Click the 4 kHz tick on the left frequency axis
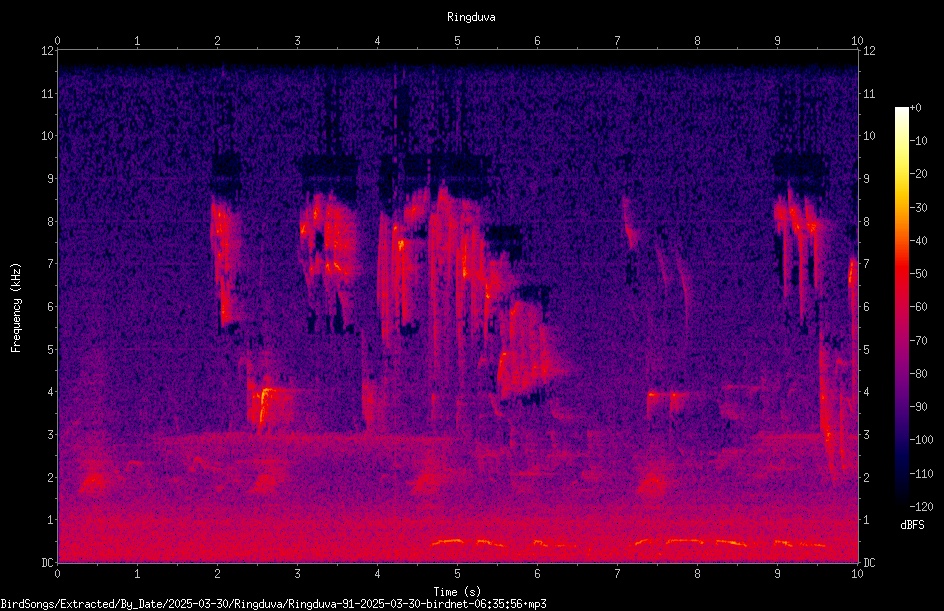The height and width of the screenshot is (611, 944). click(x=50, y=392)
